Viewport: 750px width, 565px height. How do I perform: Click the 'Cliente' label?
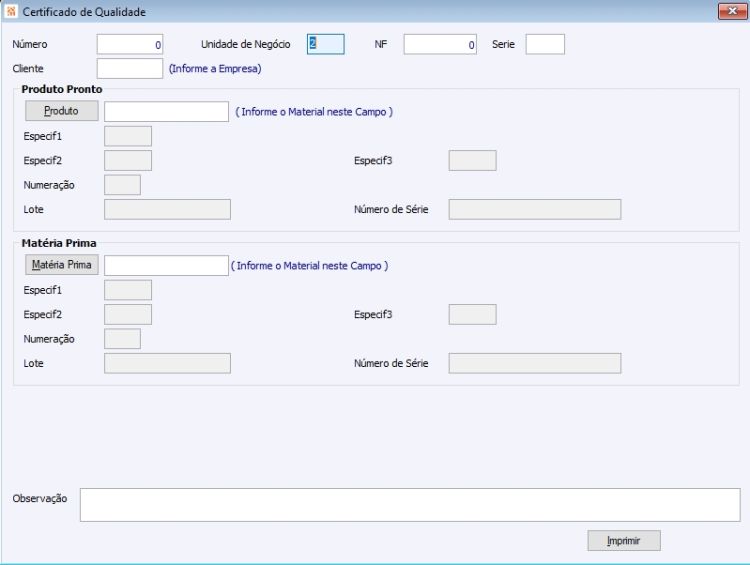[x=28, y=68]
